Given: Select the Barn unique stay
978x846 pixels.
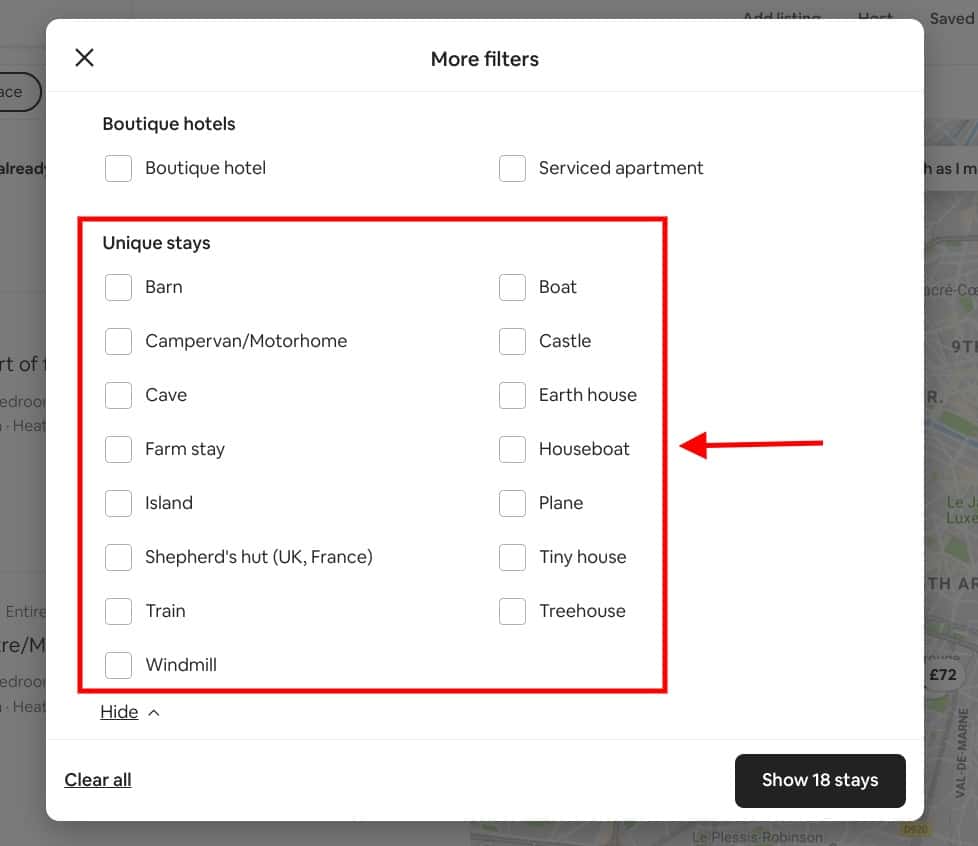Looking at the screenshot, I should (x=118, y=287).
